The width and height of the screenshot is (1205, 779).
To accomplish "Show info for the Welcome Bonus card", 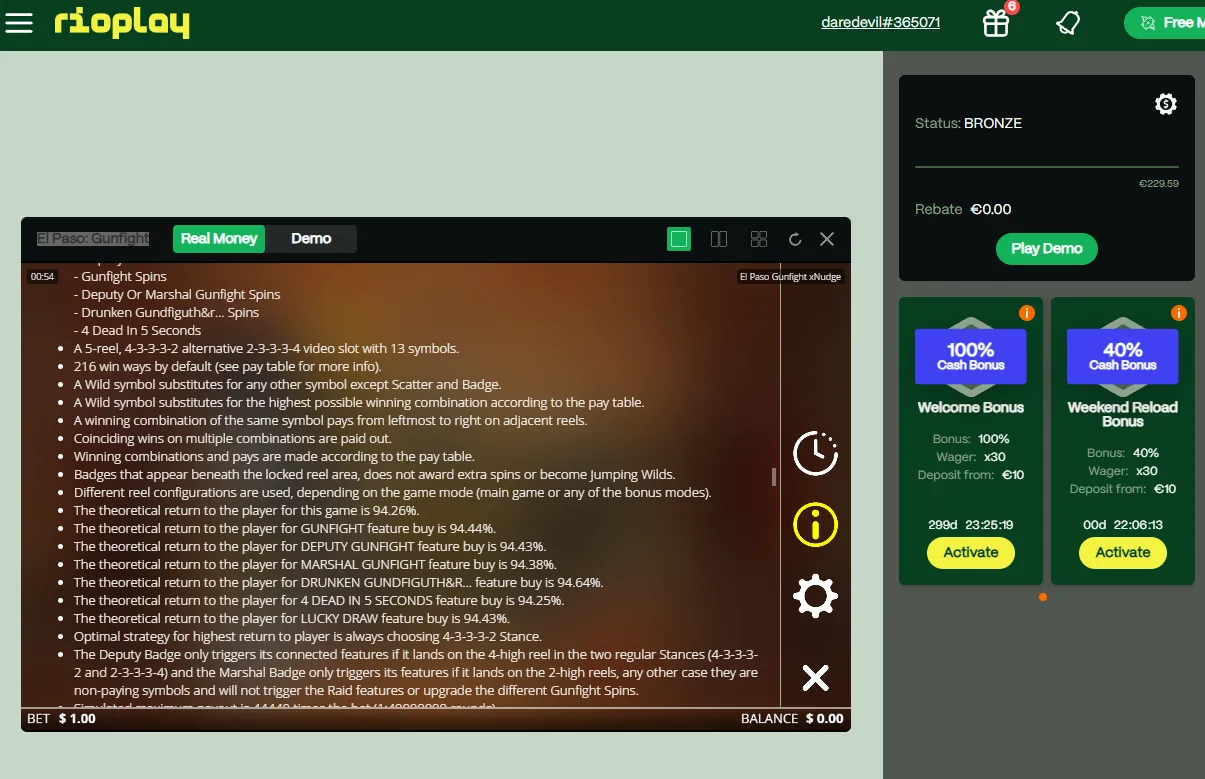I will (x=1027, y=313).
